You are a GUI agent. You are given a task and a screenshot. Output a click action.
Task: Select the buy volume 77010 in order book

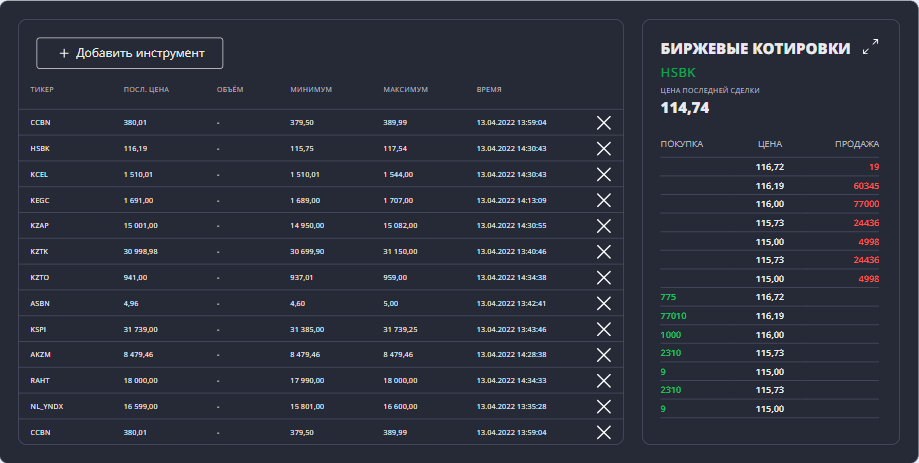[x=675, y=315]
